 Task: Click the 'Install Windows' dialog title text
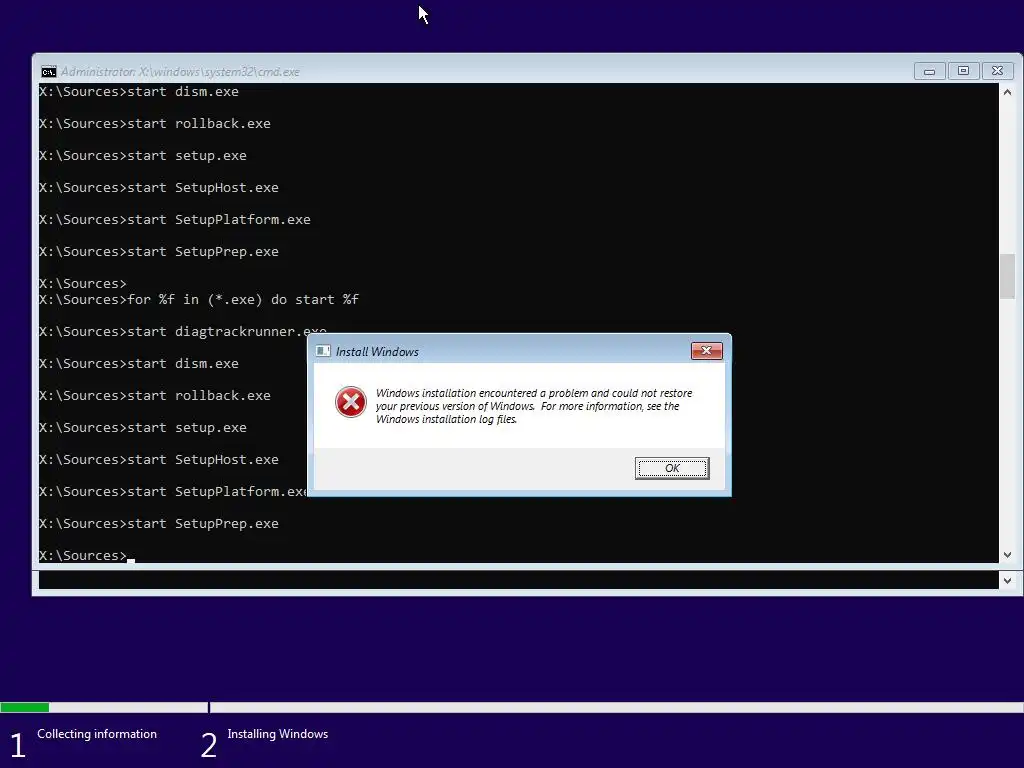pyautogui.click(x=377, y=351)
